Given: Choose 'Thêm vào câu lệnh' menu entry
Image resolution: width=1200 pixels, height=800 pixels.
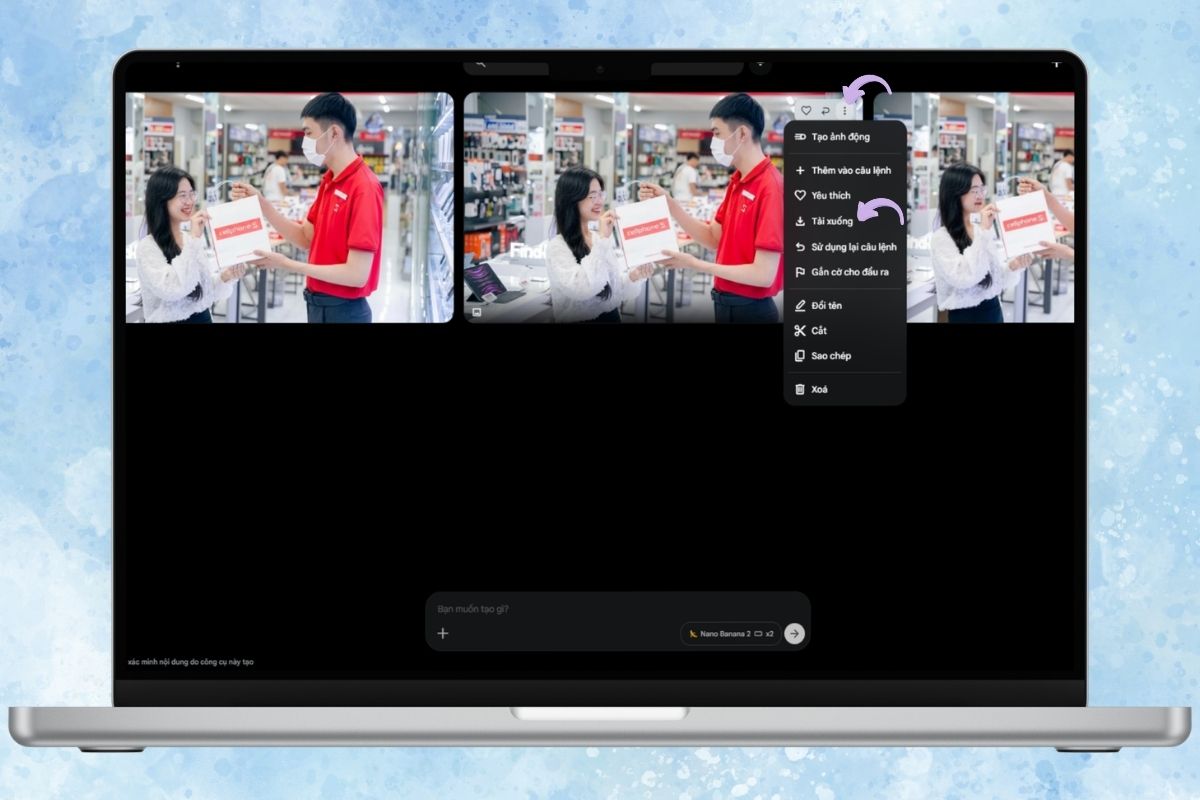Looking at the screenshot, I should click(x=850, y=171).
